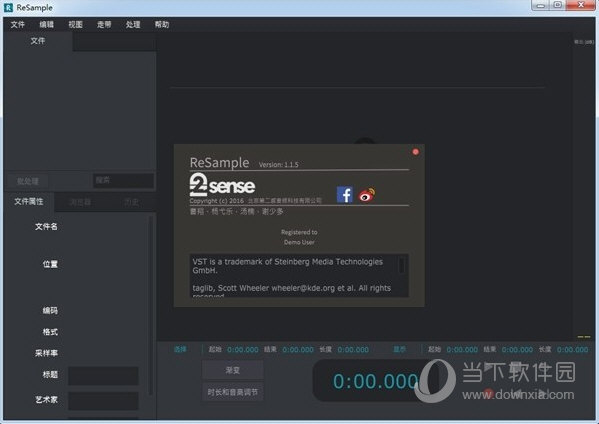This screenshot has width=599, height=424.
Task: Maximize the ReSample window
Action: pyautogui.click(x=558, y=5)
